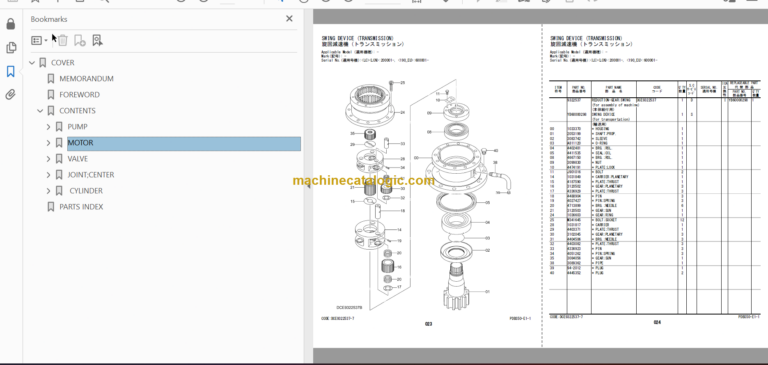Close the Bookmarks panel
Screen dimensions: 768x365
[x=289, y=19]
